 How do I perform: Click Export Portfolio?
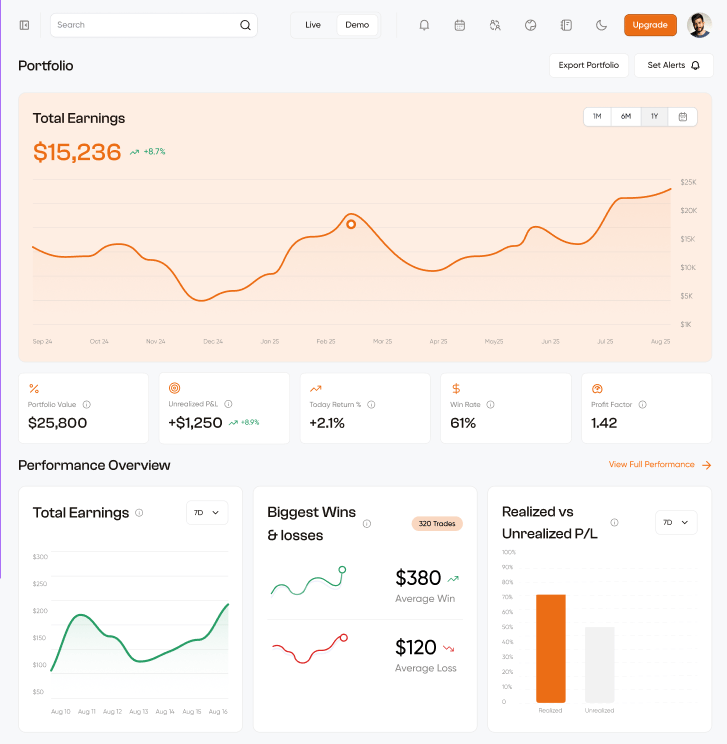pyautogui.click(x=588, y=65)
